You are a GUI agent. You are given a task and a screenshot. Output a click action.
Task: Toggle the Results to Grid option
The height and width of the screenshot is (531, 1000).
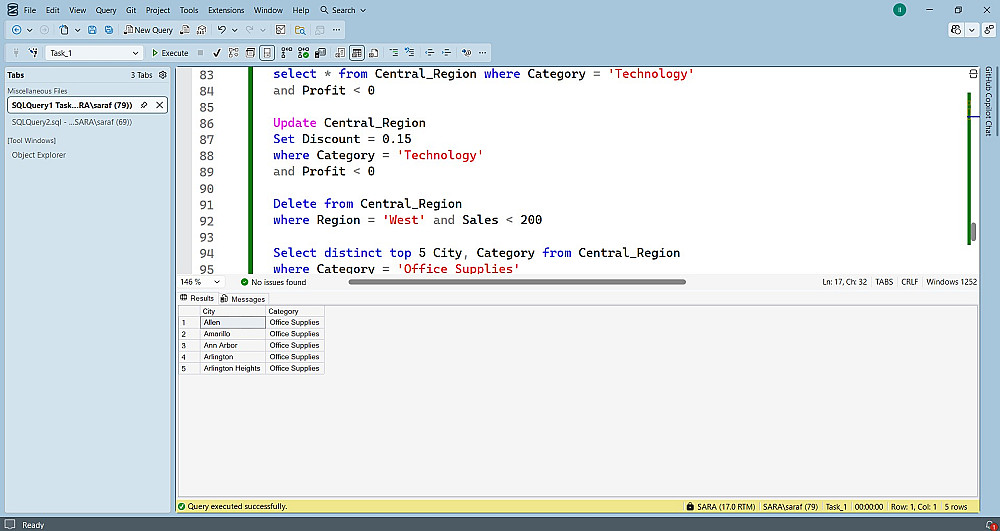pos(357,53)
